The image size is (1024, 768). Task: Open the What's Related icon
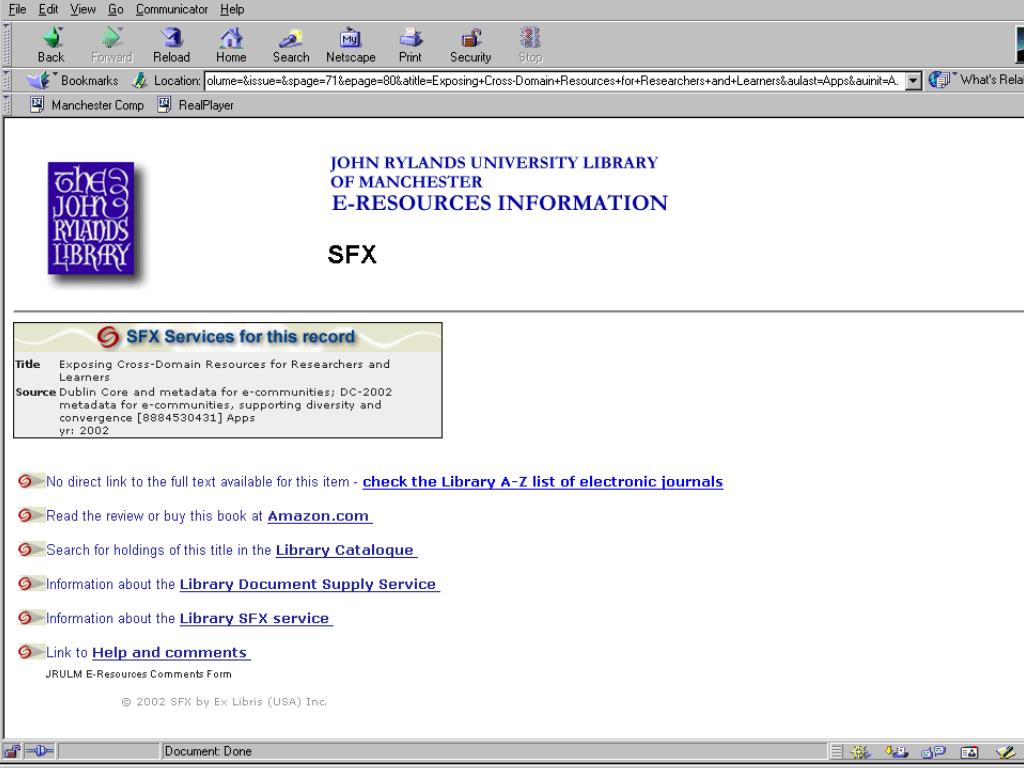(x=939, y=80)
